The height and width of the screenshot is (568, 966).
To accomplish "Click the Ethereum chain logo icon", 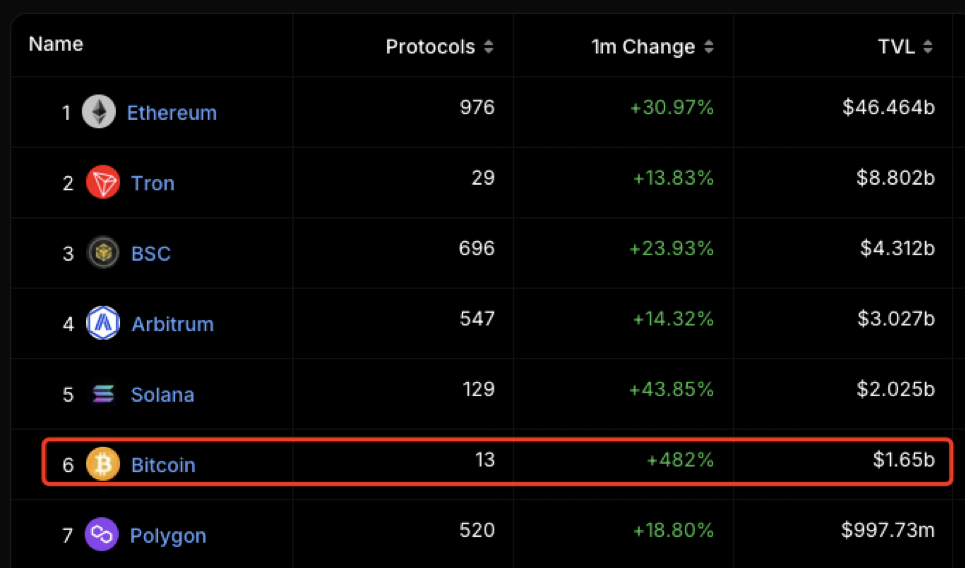I will click(x=99, y=112).
